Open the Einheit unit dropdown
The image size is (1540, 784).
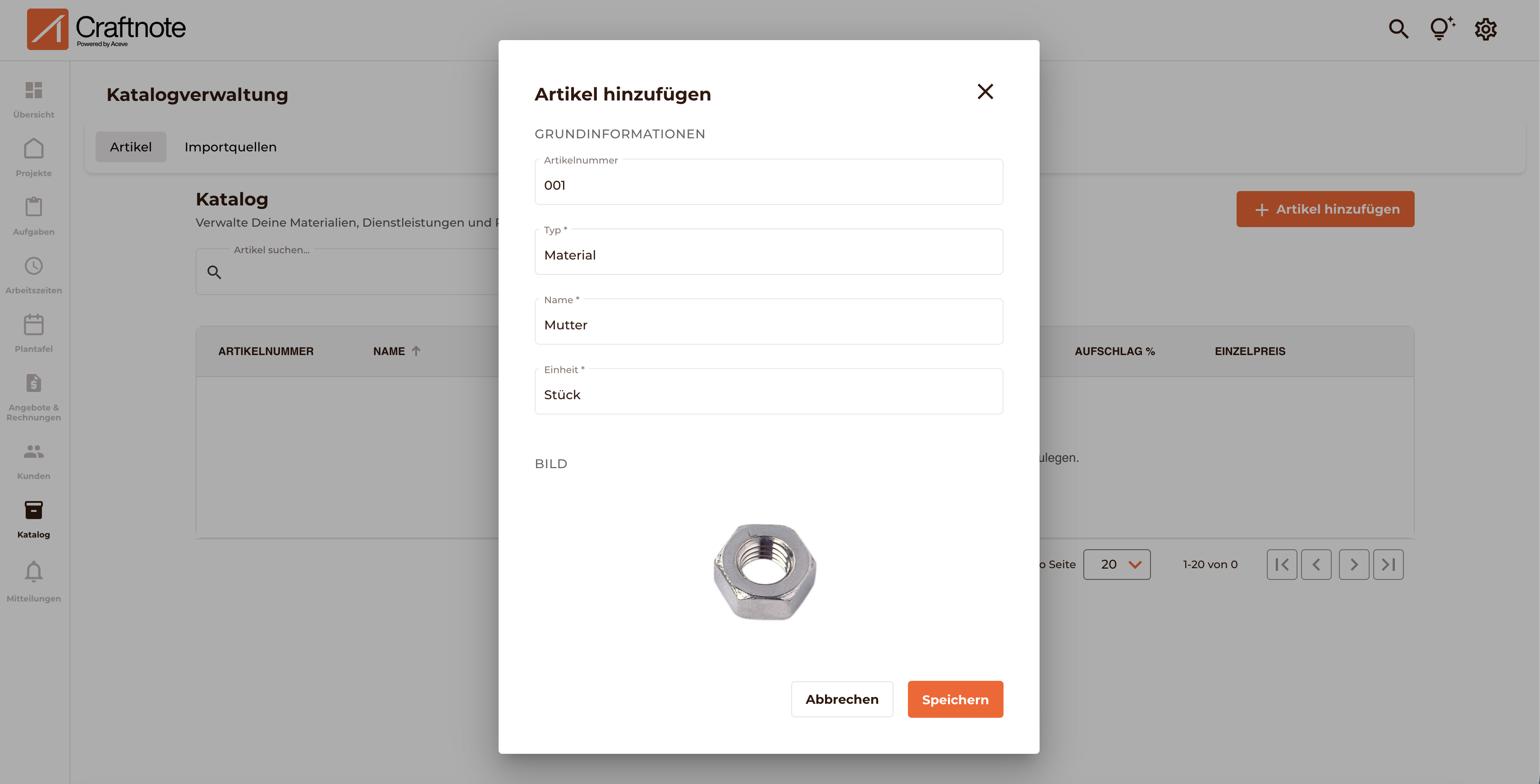tap(768, 394)
